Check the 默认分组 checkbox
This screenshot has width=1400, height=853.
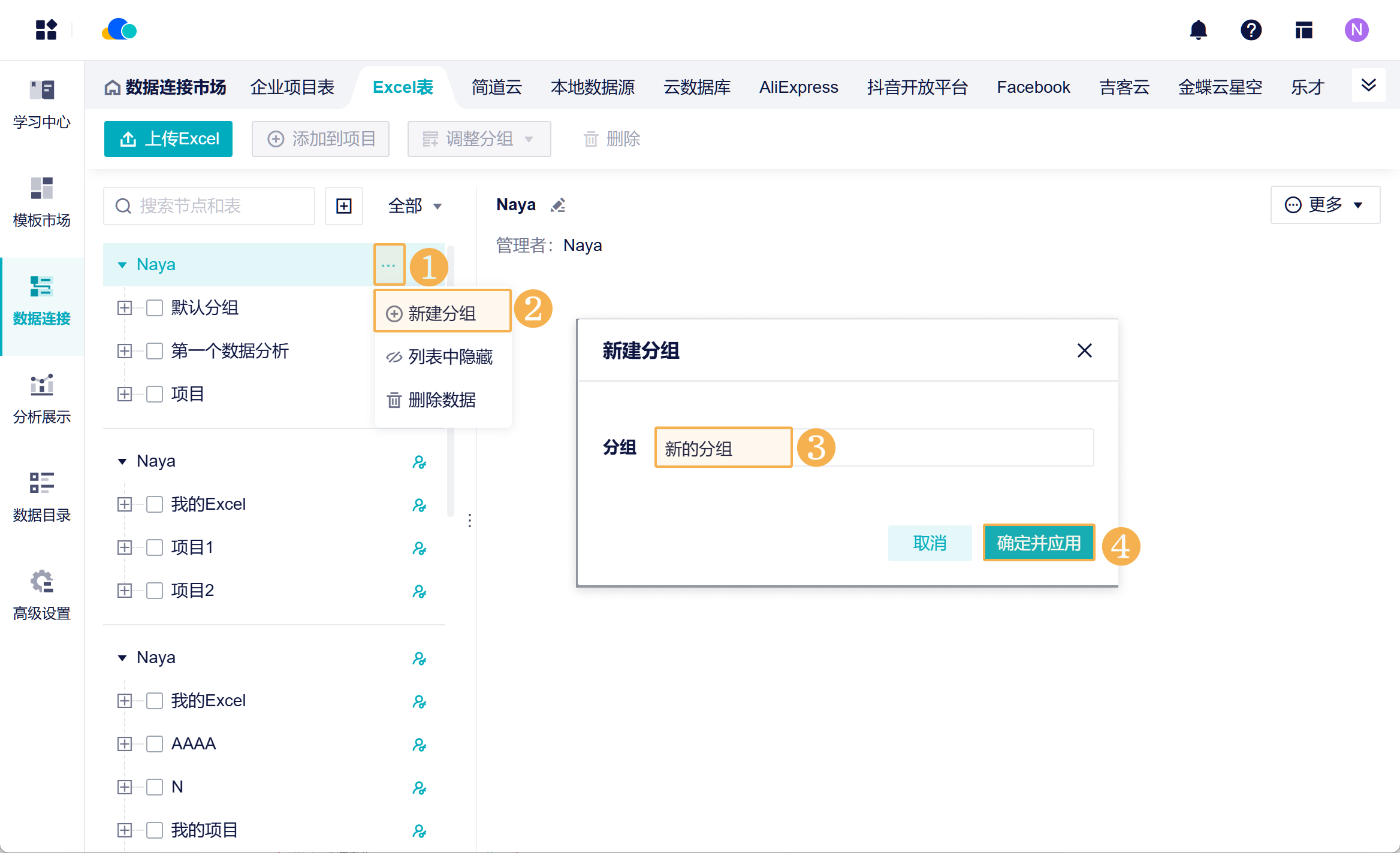coord(155,308)
